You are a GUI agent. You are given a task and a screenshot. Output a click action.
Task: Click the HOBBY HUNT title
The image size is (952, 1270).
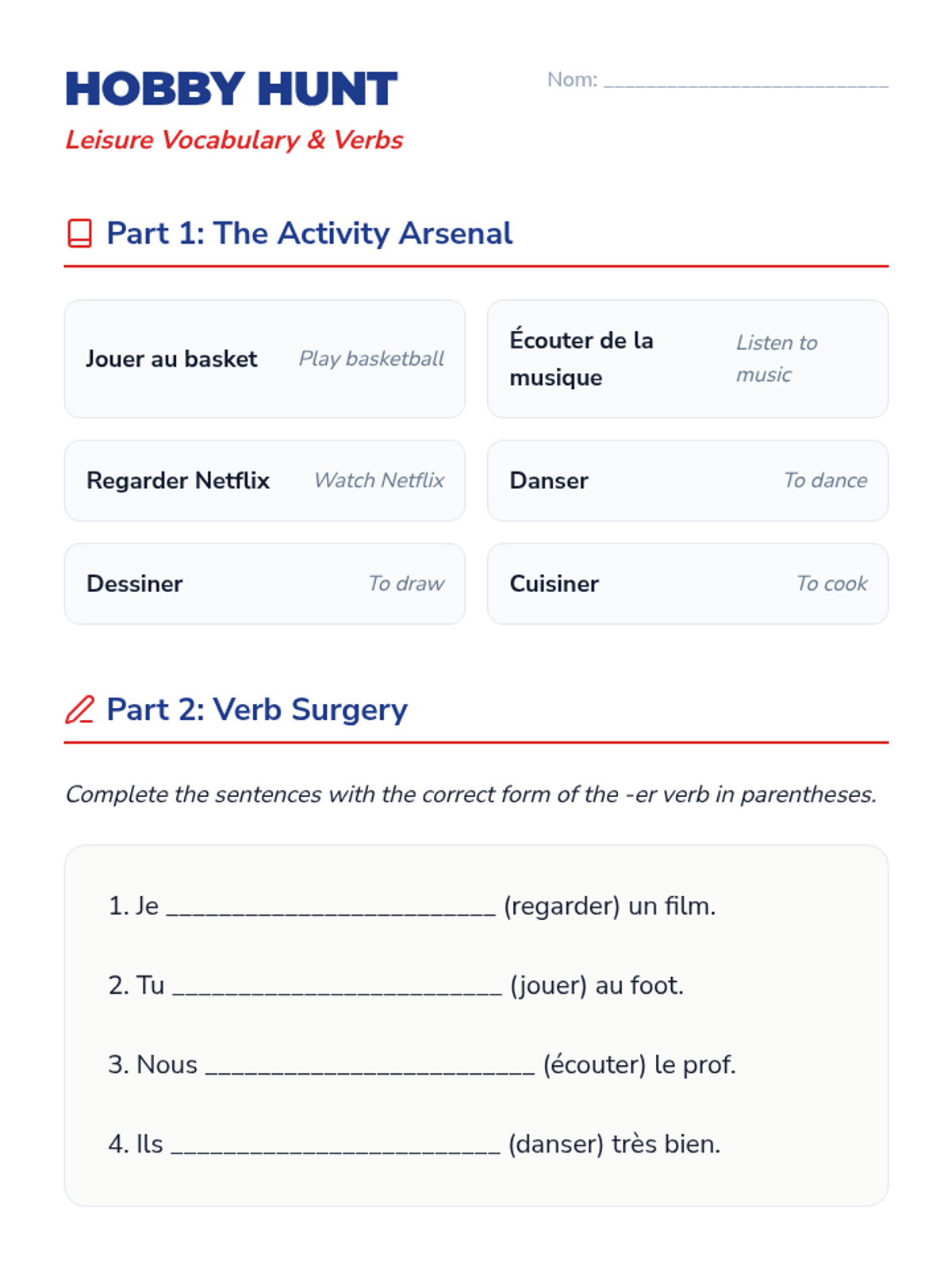[x=231, y=89]
